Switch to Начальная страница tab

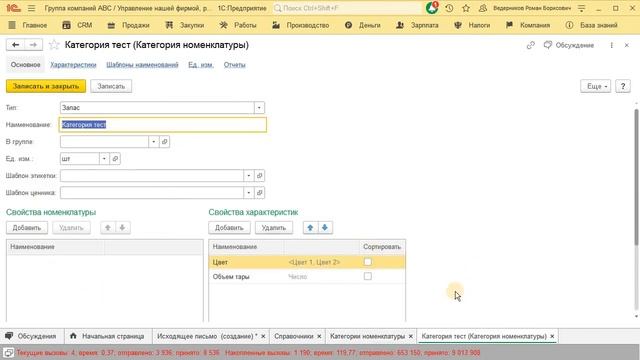click(108, 336)
